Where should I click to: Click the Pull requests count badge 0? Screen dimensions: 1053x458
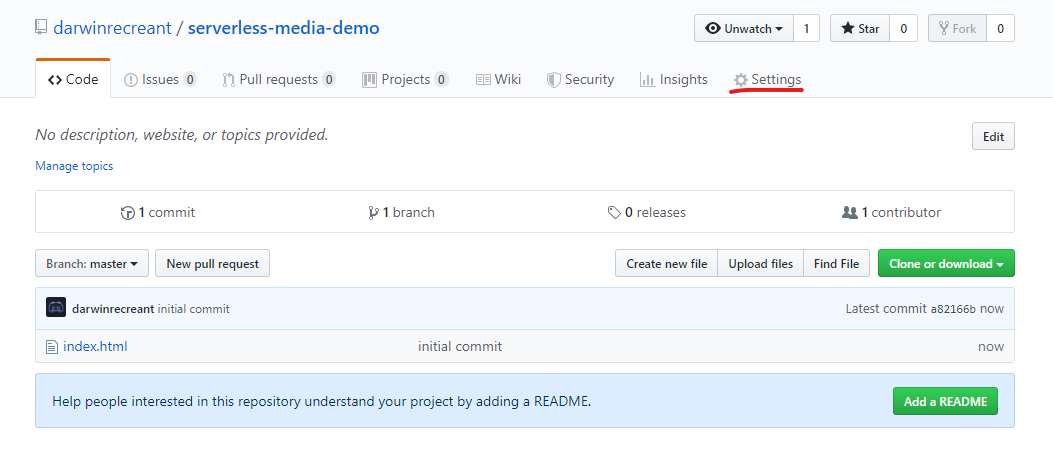point(328,79)
